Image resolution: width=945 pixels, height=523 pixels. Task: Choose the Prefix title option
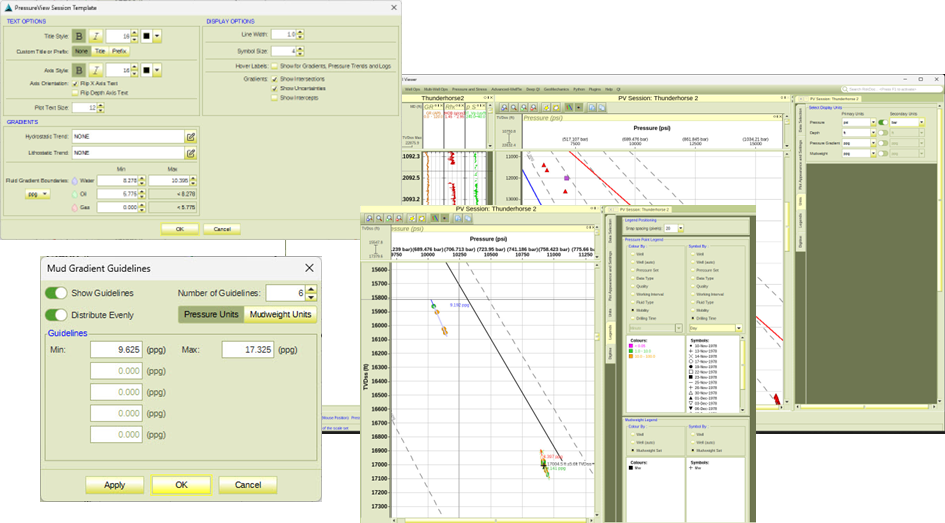click(x=119, y=50)
